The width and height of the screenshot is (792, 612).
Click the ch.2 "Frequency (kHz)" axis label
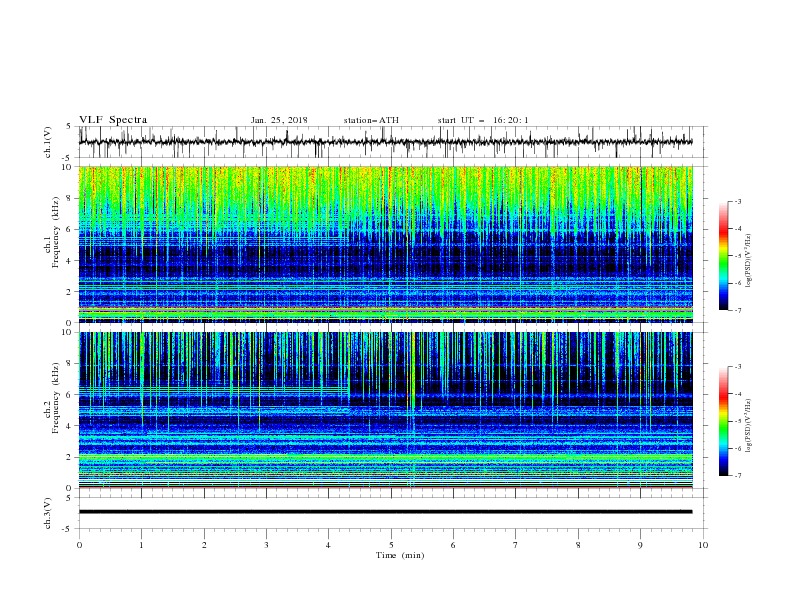(56, 397)
